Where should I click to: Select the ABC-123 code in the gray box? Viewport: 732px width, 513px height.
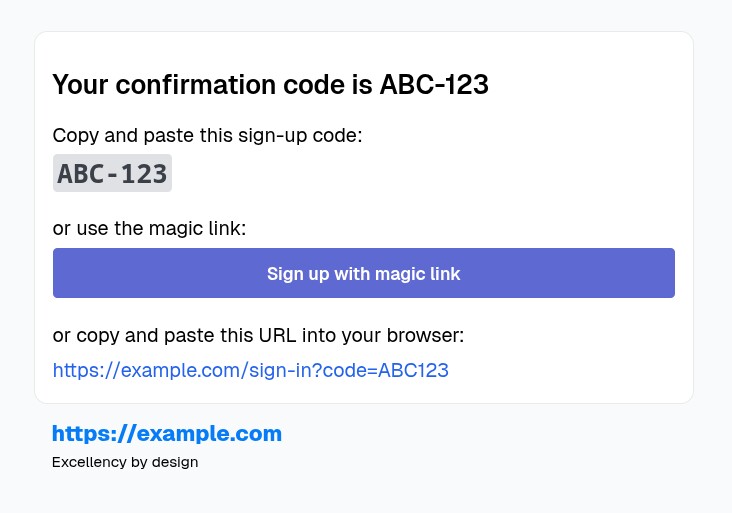pos(112,173)
